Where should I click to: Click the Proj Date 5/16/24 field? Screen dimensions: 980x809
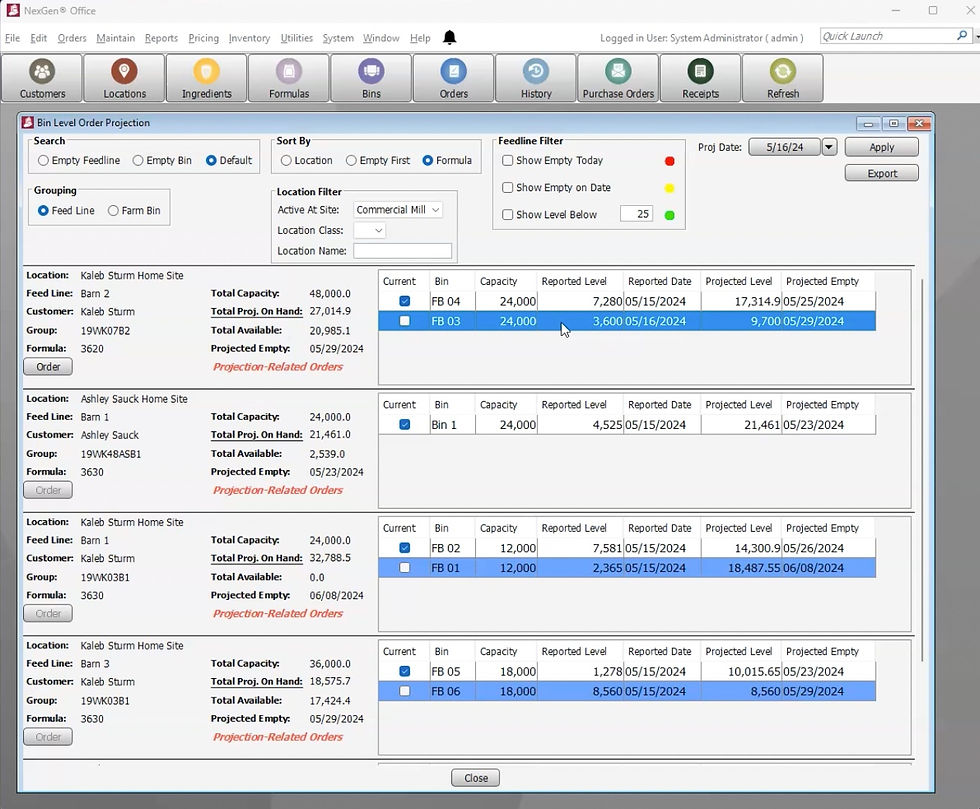[785, 147]
